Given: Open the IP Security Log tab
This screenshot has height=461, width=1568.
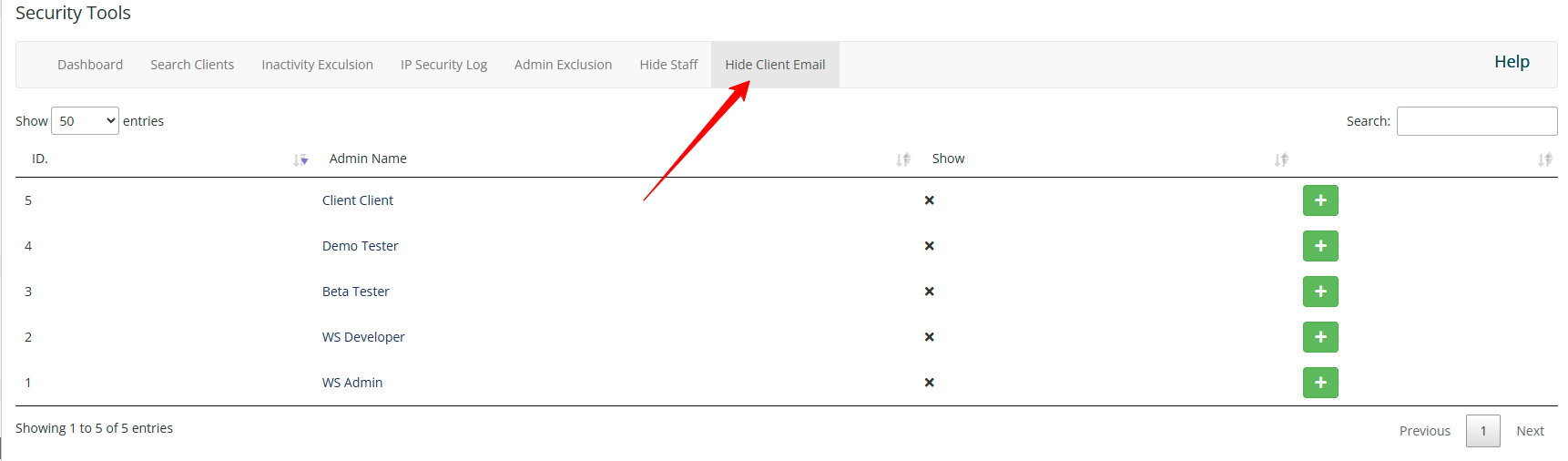Looking at the screenshot, I should point(443,65).
